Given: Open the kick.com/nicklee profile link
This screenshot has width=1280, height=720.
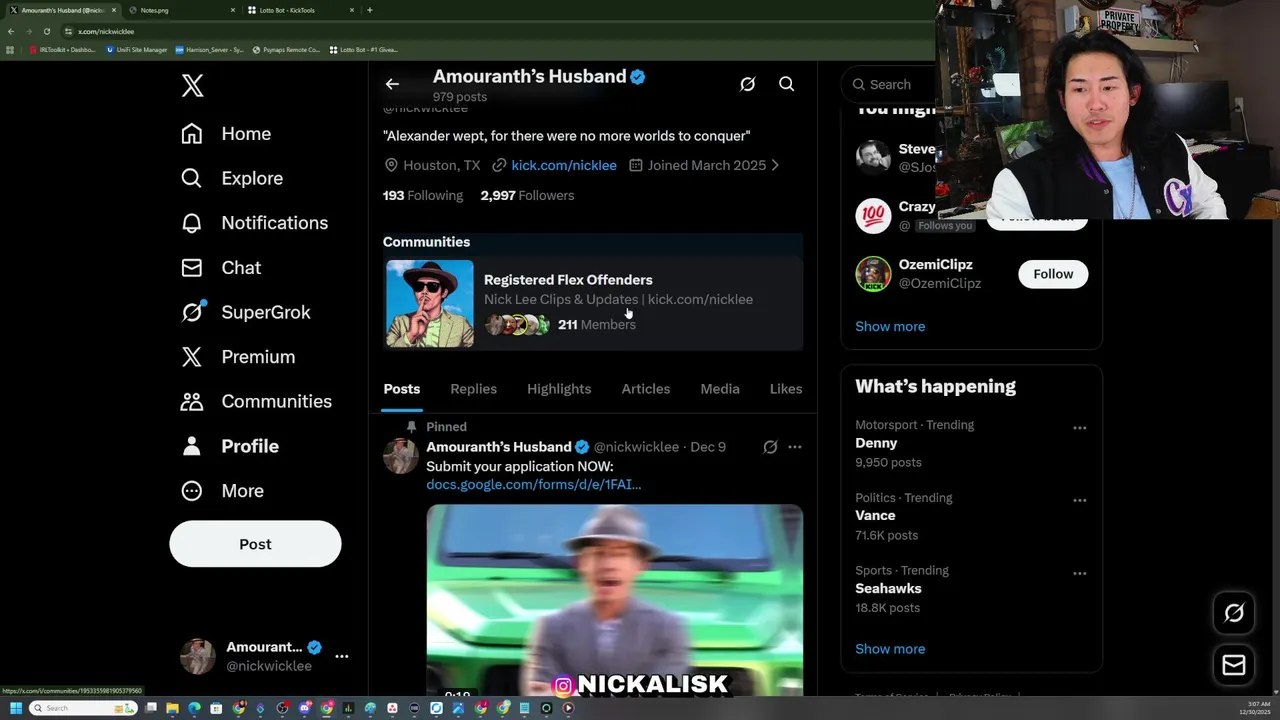Looking at the screenshot, I should [x=564, y=165].
